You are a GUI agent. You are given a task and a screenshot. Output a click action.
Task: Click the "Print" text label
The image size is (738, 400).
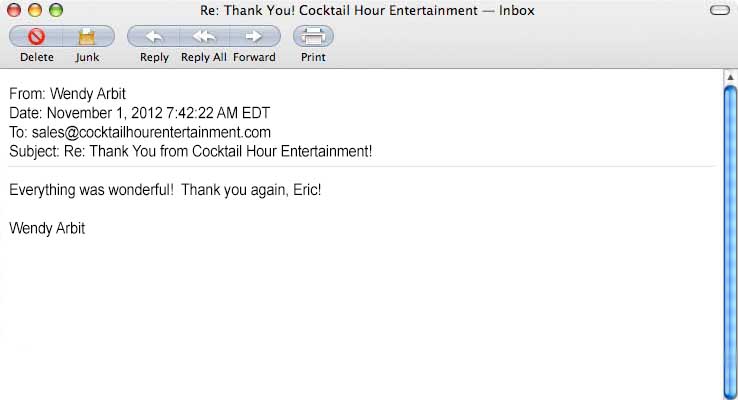[x=313, y=57]
